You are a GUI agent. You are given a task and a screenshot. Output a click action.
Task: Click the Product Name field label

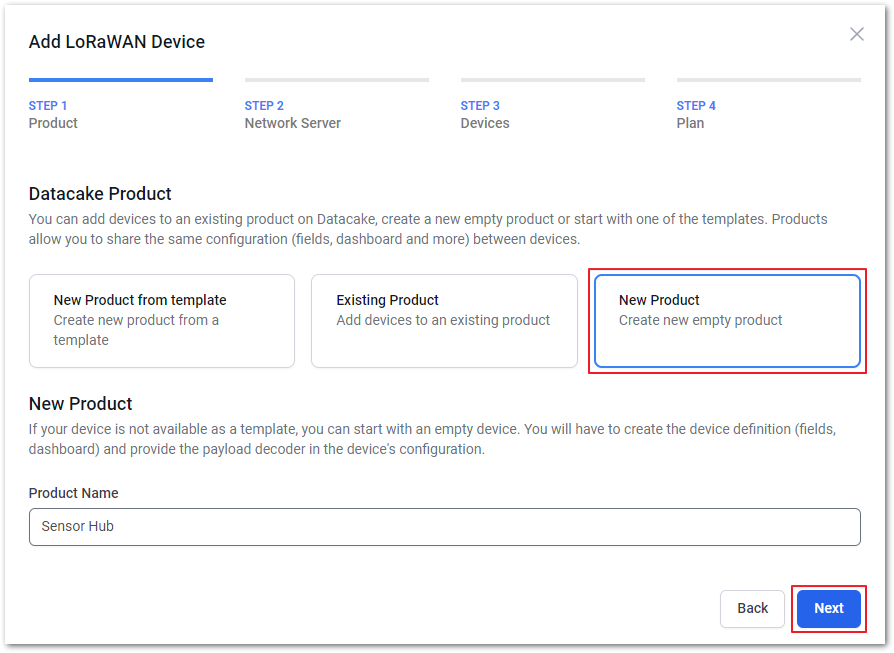pyautogui.click(x=74, y=493)
